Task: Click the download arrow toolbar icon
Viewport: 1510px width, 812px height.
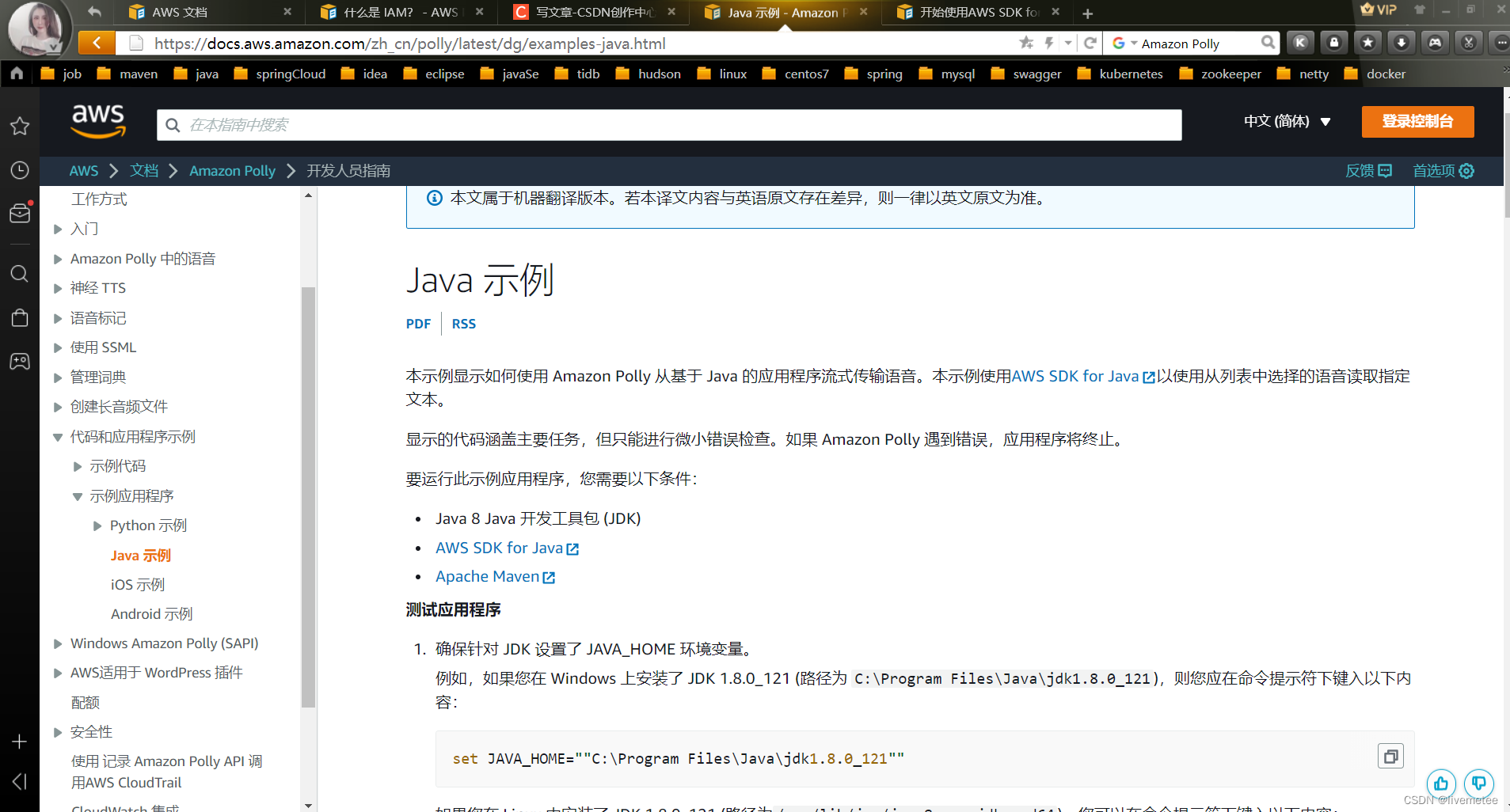Action: [x=1402, y=43]
